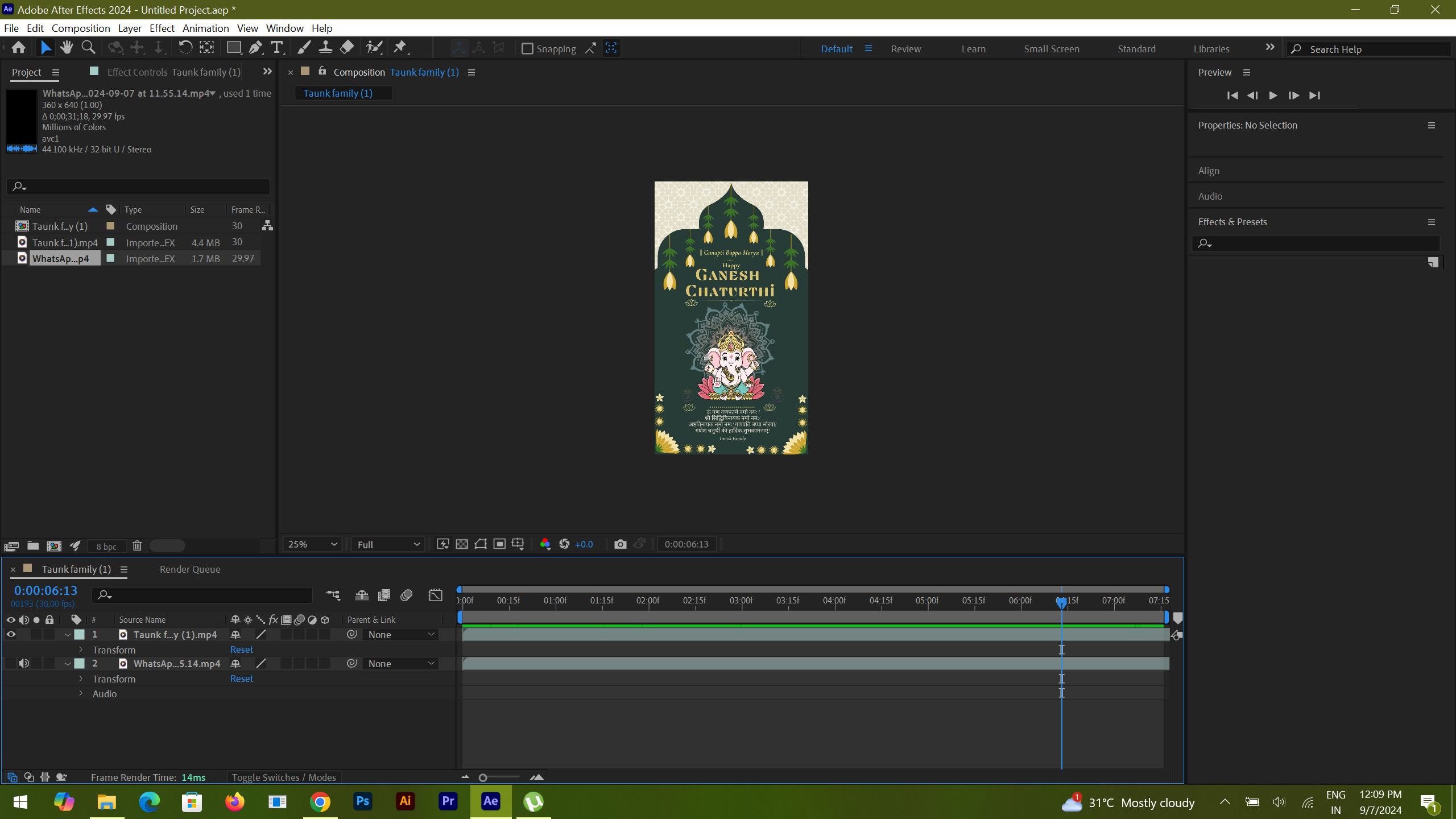Select the Hand tool
Viewport: 1456px width, 819px height.
pyautogui.click(x=67, y=48)
